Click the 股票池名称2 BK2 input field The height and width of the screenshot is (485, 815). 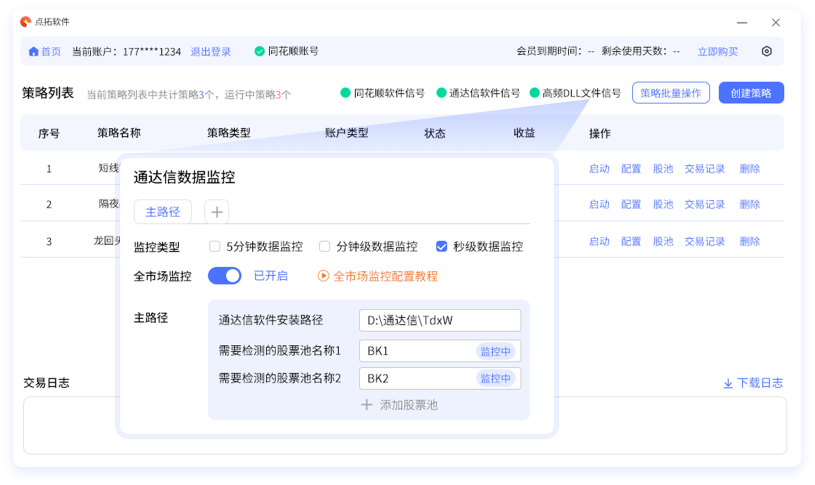(440, 378)
